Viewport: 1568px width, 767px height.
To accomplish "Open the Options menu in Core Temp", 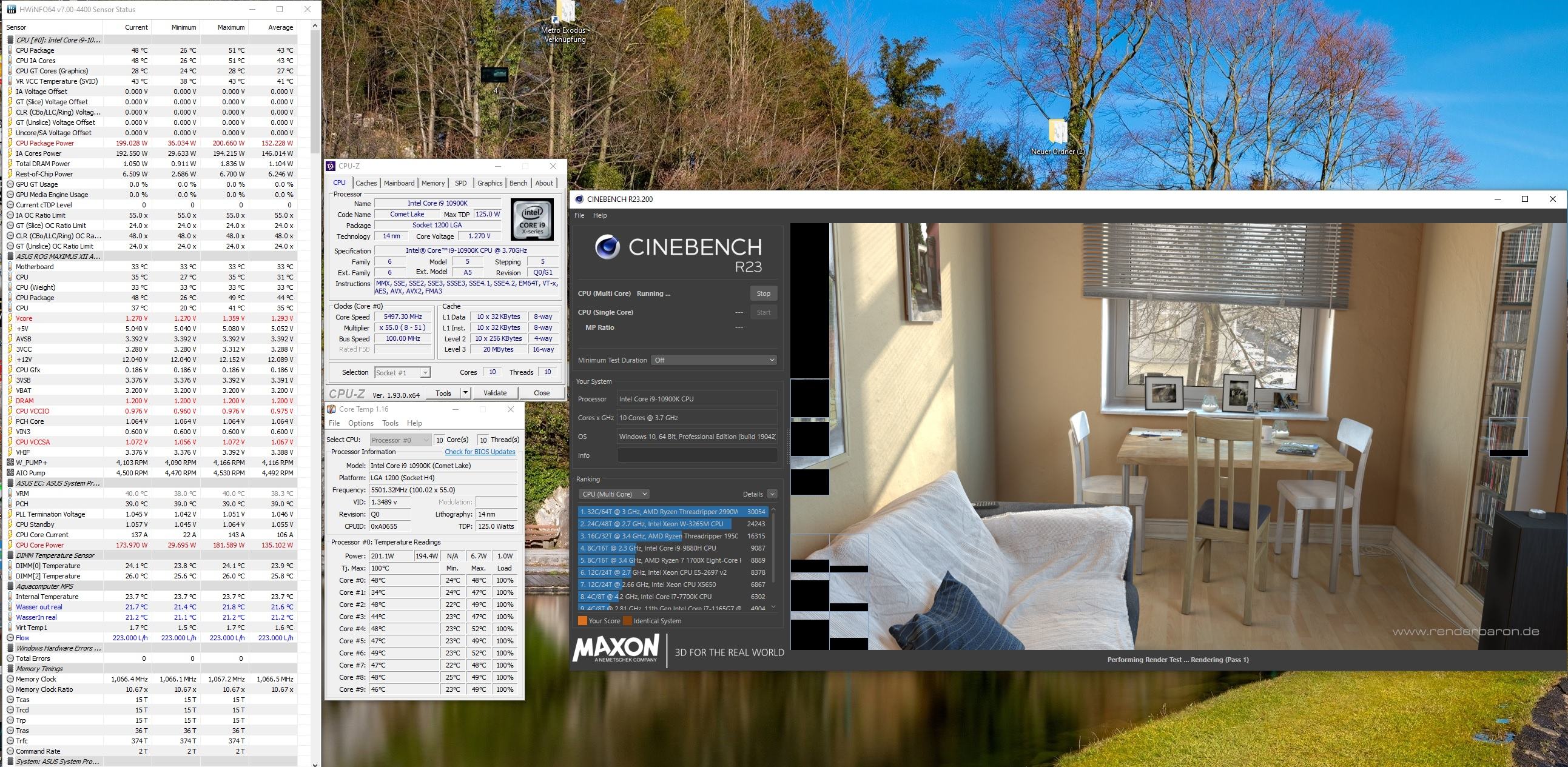I will 360,423.
